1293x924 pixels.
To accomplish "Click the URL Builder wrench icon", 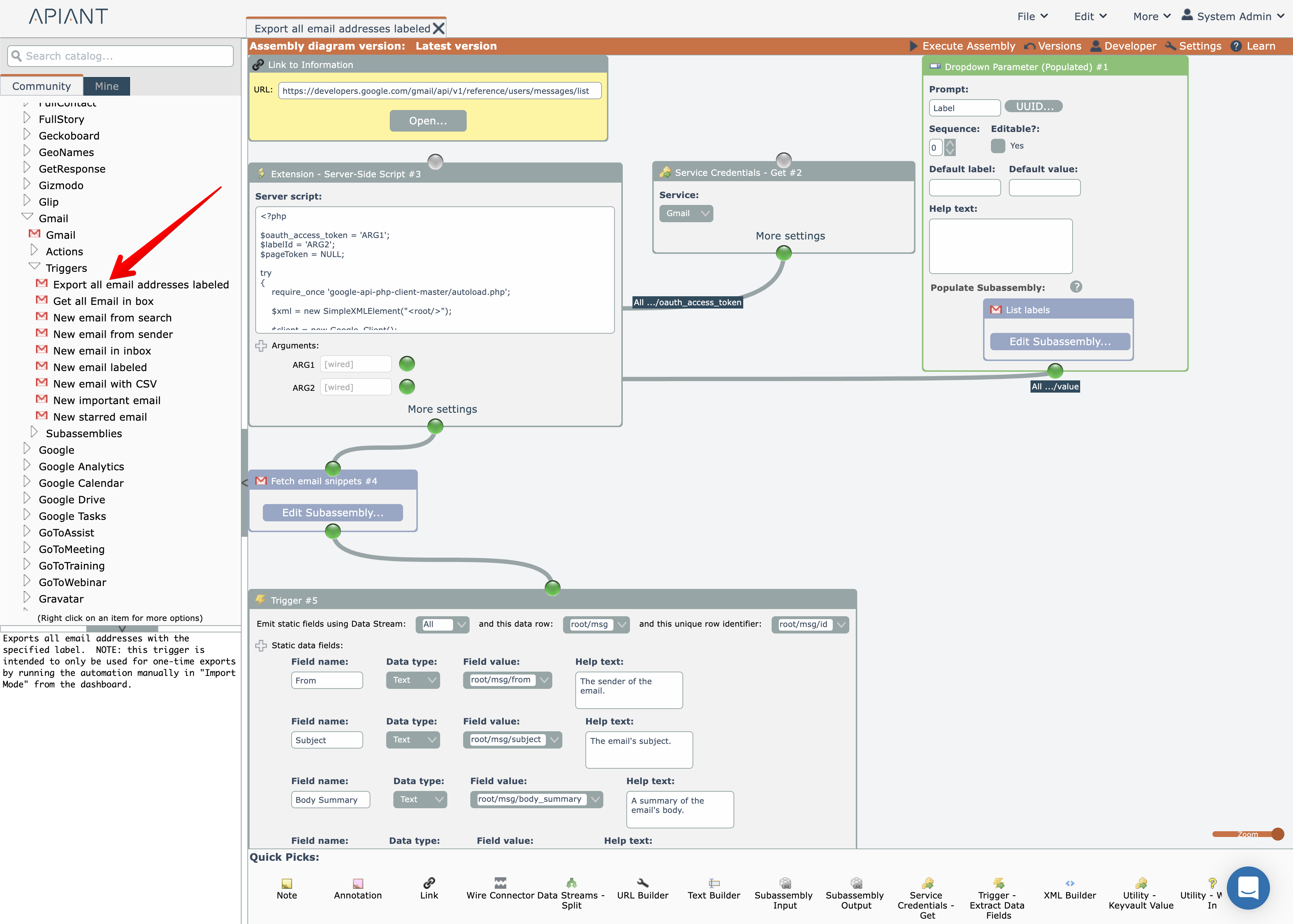I will point(642,883).
